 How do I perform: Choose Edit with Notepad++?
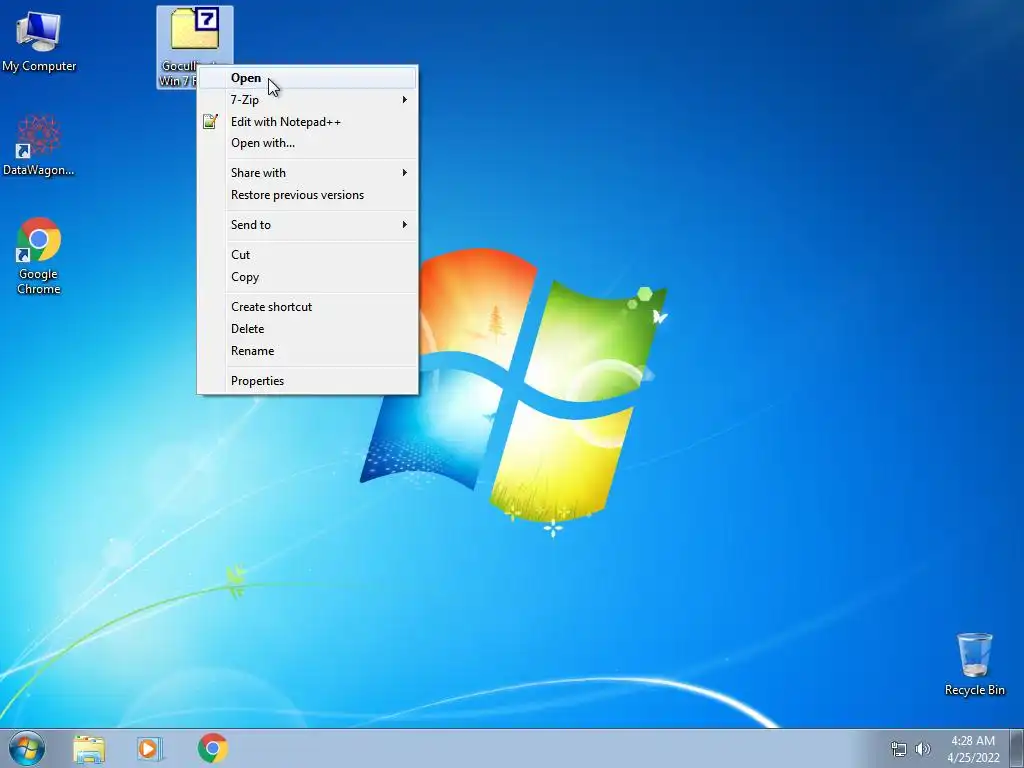307,121
